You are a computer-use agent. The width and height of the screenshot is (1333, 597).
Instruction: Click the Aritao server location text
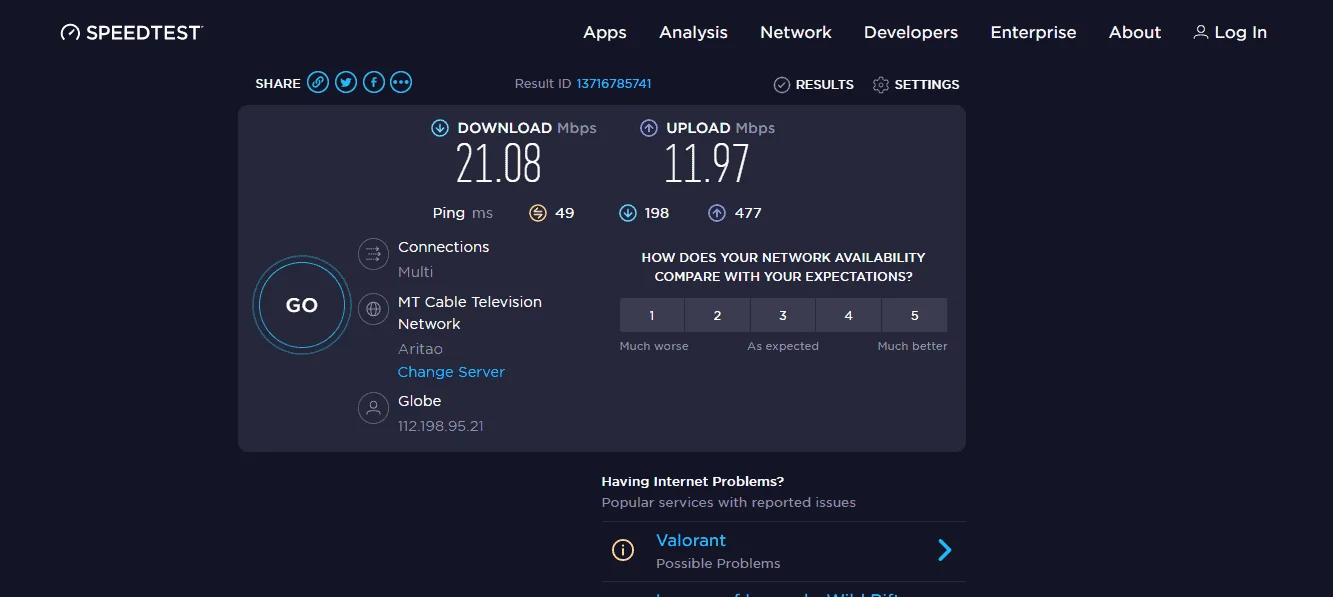coord(420,349)
